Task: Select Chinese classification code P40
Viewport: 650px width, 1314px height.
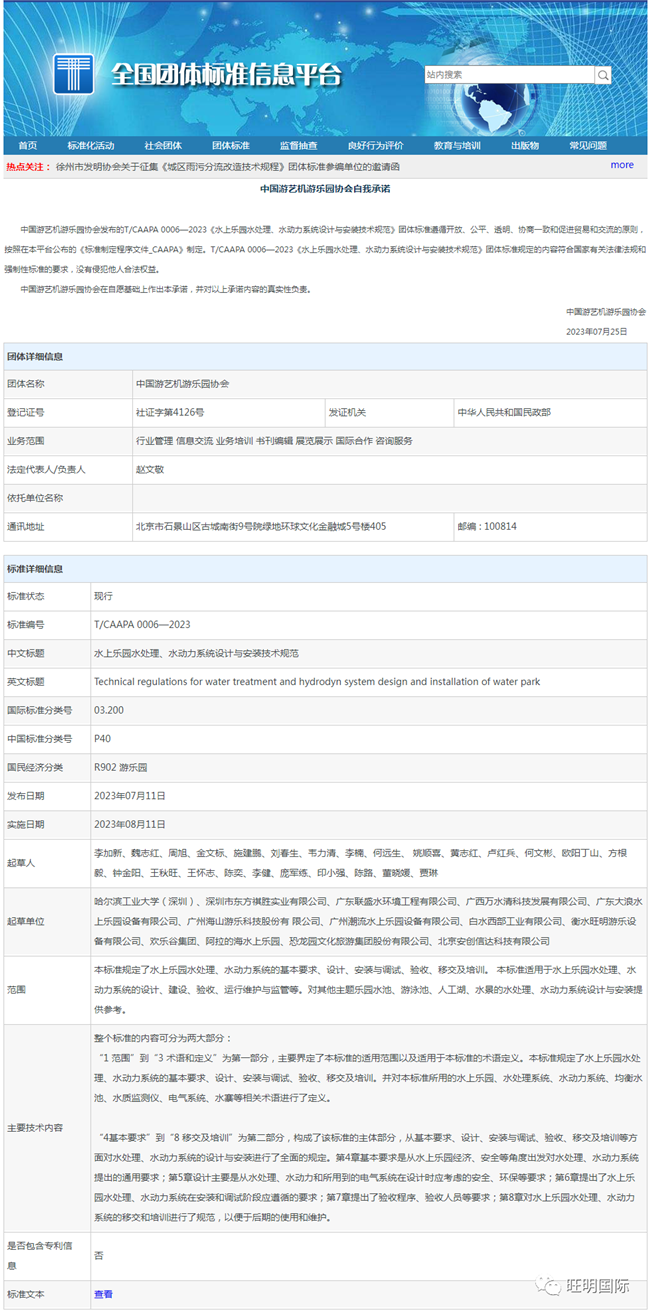Action: (102, 738)
